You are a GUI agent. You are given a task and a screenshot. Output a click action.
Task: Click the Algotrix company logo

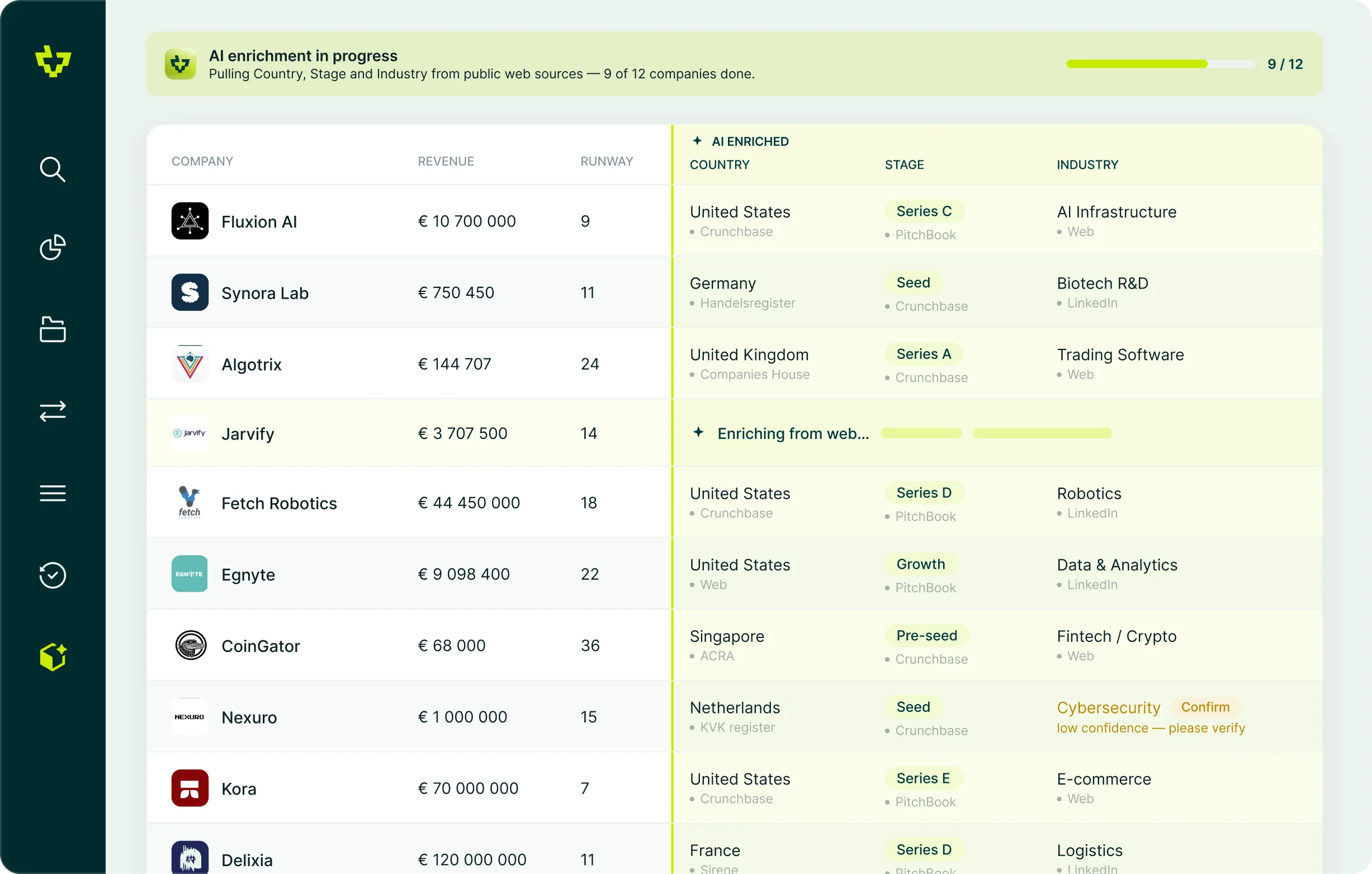(x=190, y=363)
